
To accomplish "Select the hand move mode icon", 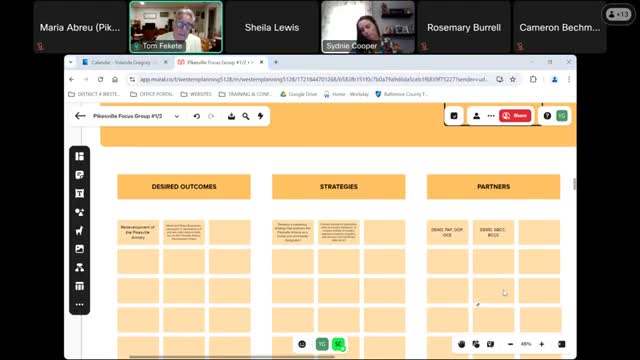I will pos(462,344).
